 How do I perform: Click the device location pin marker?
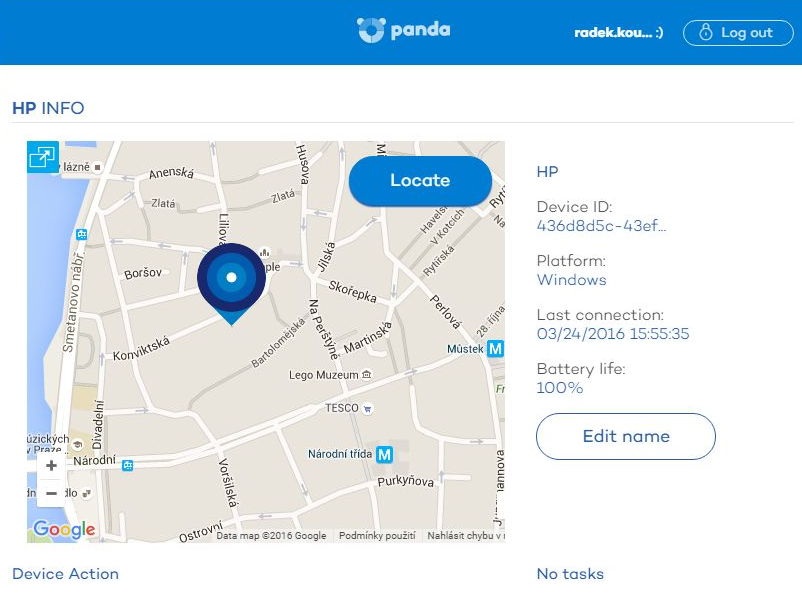pyautogui.click(x=231, y=278)
